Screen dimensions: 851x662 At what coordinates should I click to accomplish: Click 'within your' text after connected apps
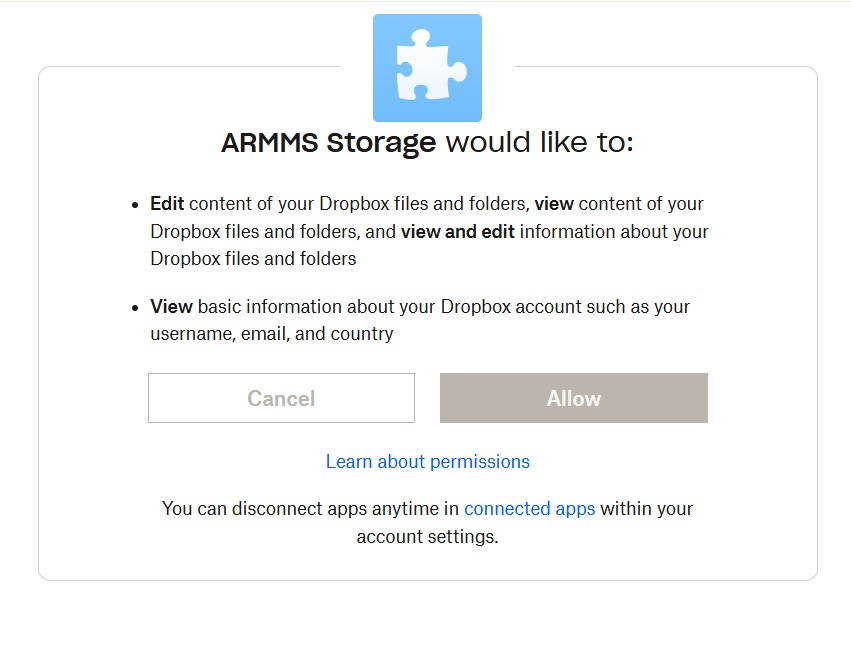(x=646, y=508)
